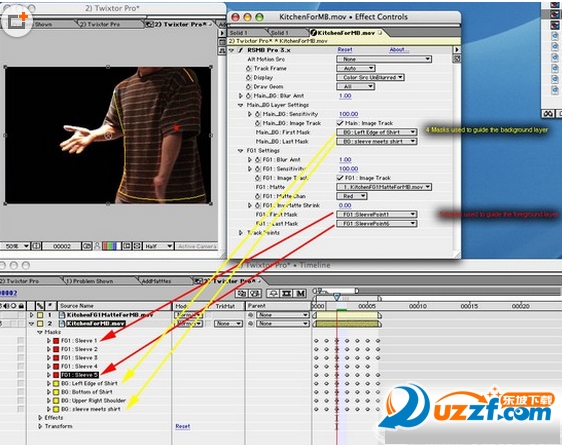
Task: Toggle lock box for BG: sleeve meets shirt mask
Action: (20, 409)
